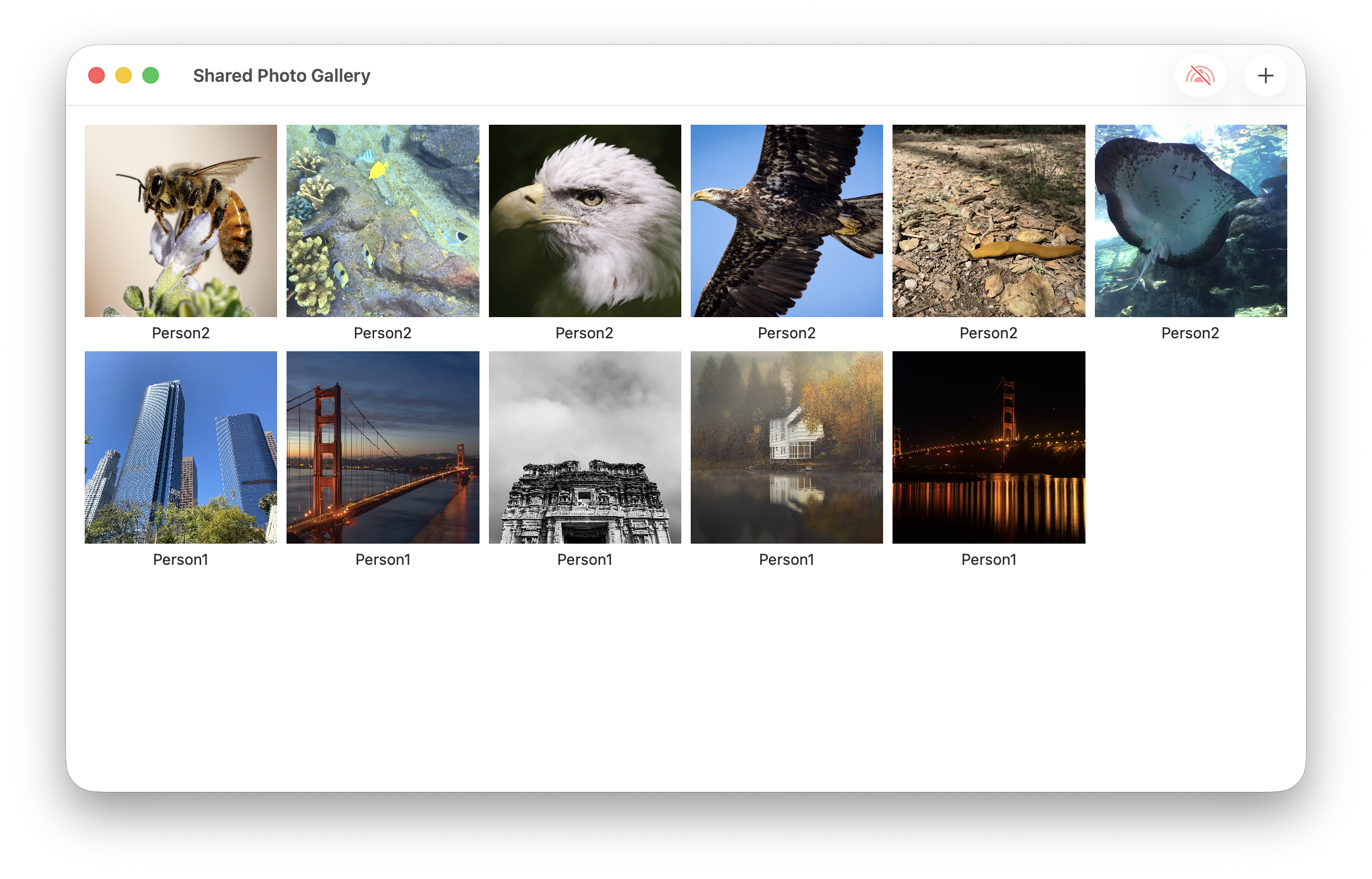
Task: Click the Person2 label under the stingray photo
Action: pyautogui.click(x=1190, y=333)
